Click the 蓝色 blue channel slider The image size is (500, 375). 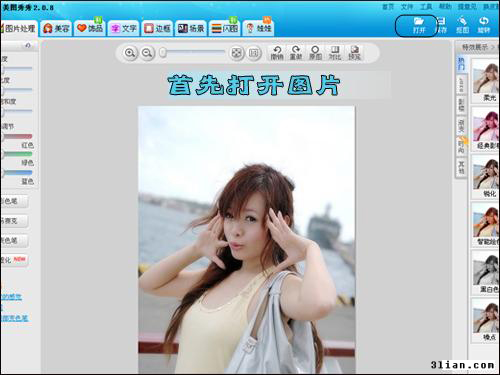tap(17, 173)
